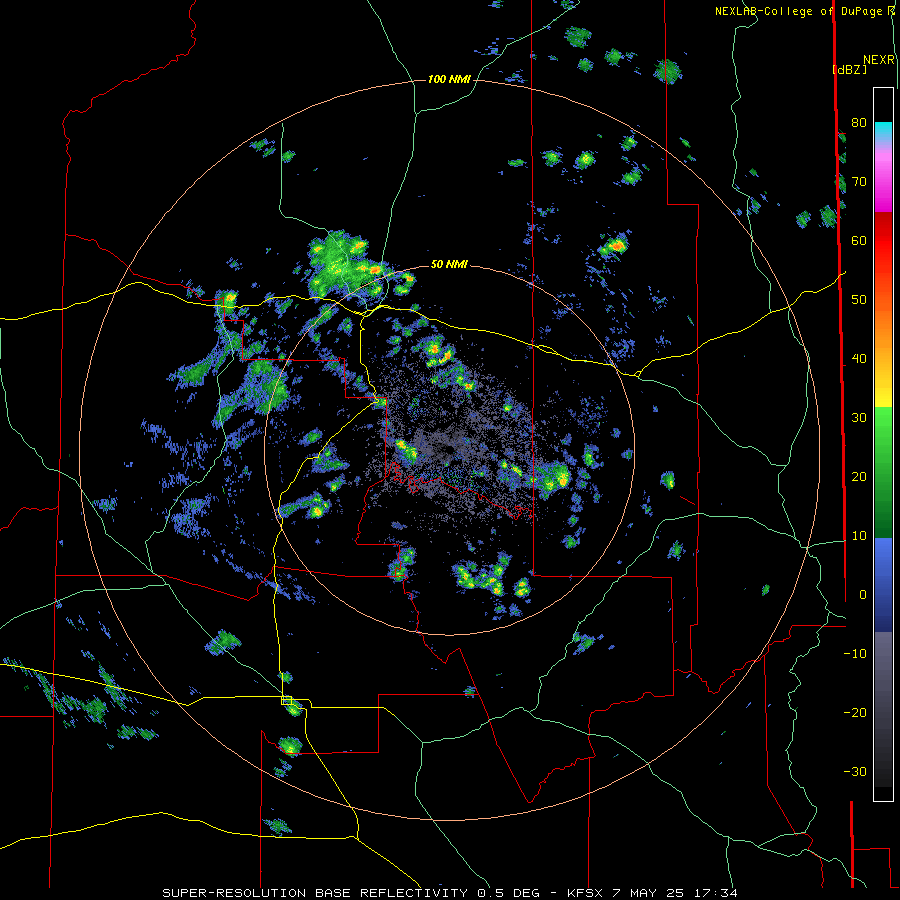Select the "[dBZ]" units label
Image resolution: width=900 pixels, height=900 pixels.
(x=849, y=69)
